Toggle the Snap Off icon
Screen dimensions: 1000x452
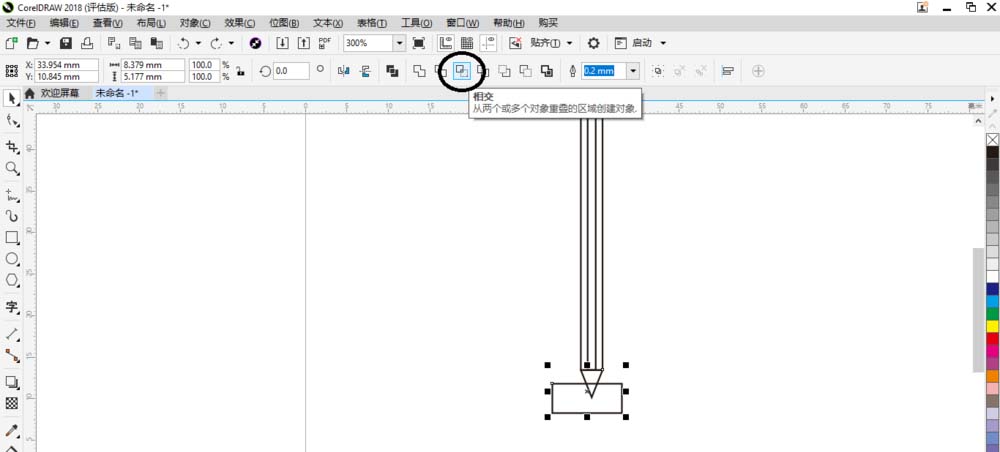pyautogui.click(x=515, y=43)
